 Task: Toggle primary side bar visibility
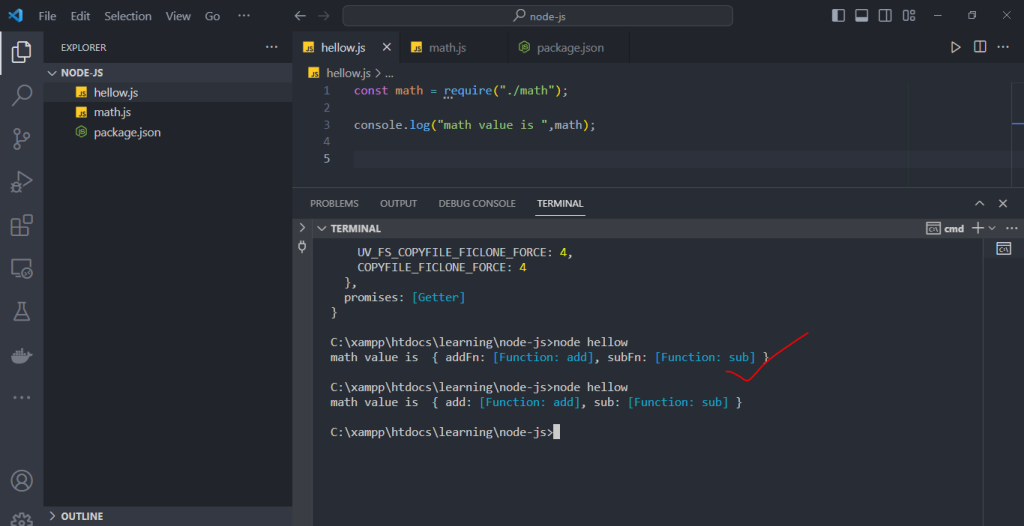coord(838,16)
